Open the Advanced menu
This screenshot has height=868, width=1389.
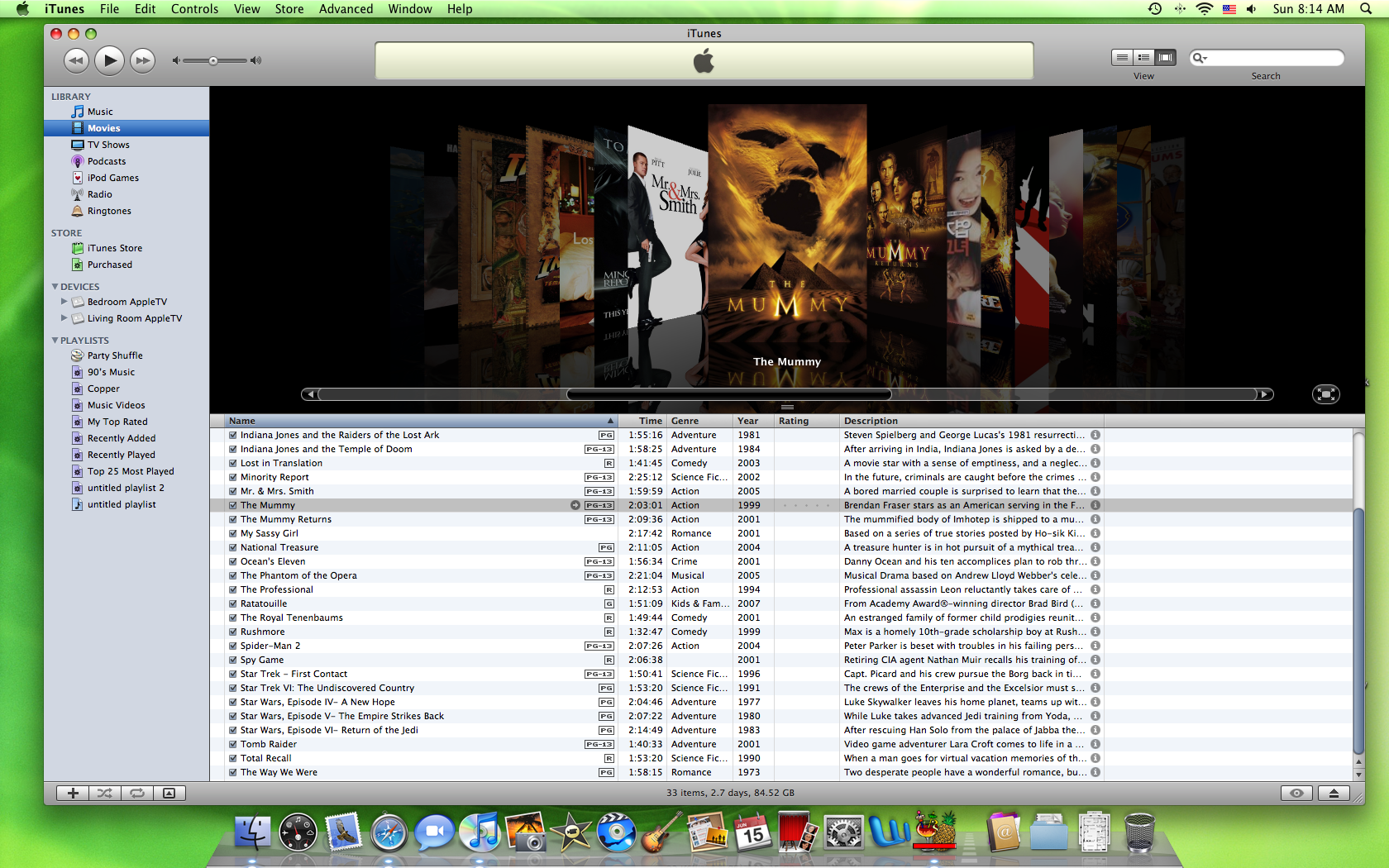click(346, 9)
